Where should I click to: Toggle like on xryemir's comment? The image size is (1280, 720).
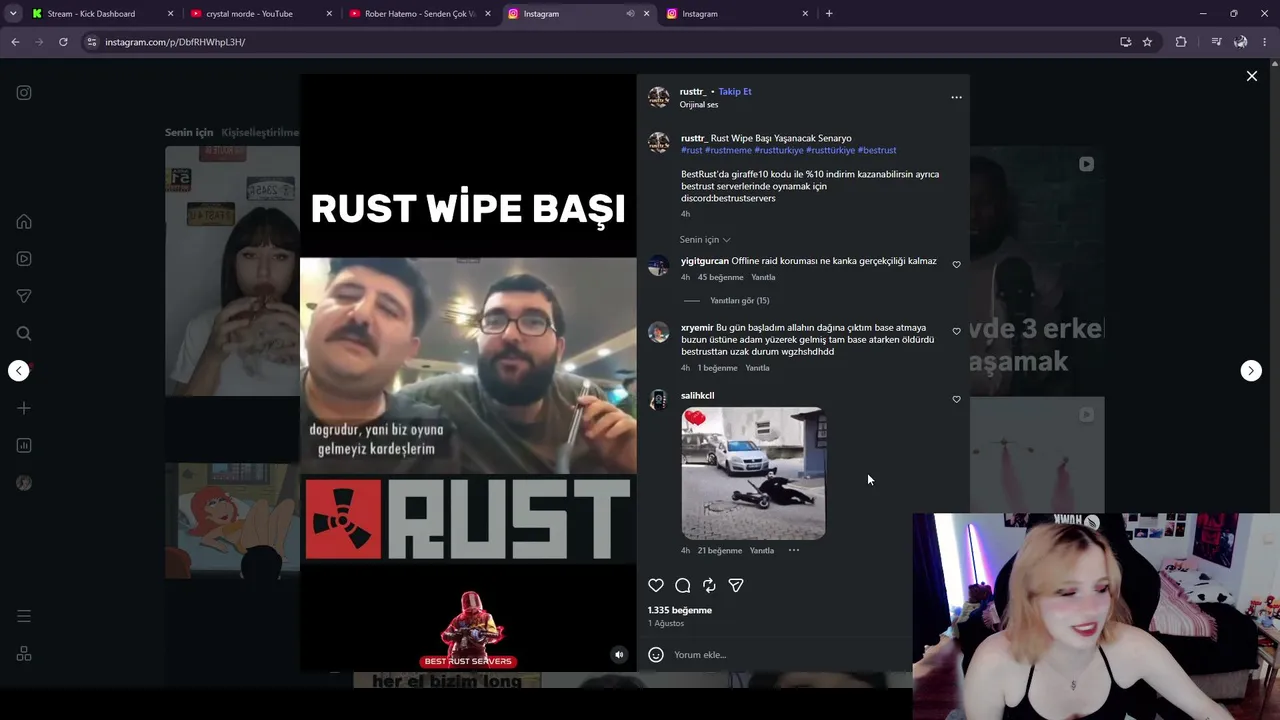click(x=956, y=332)
